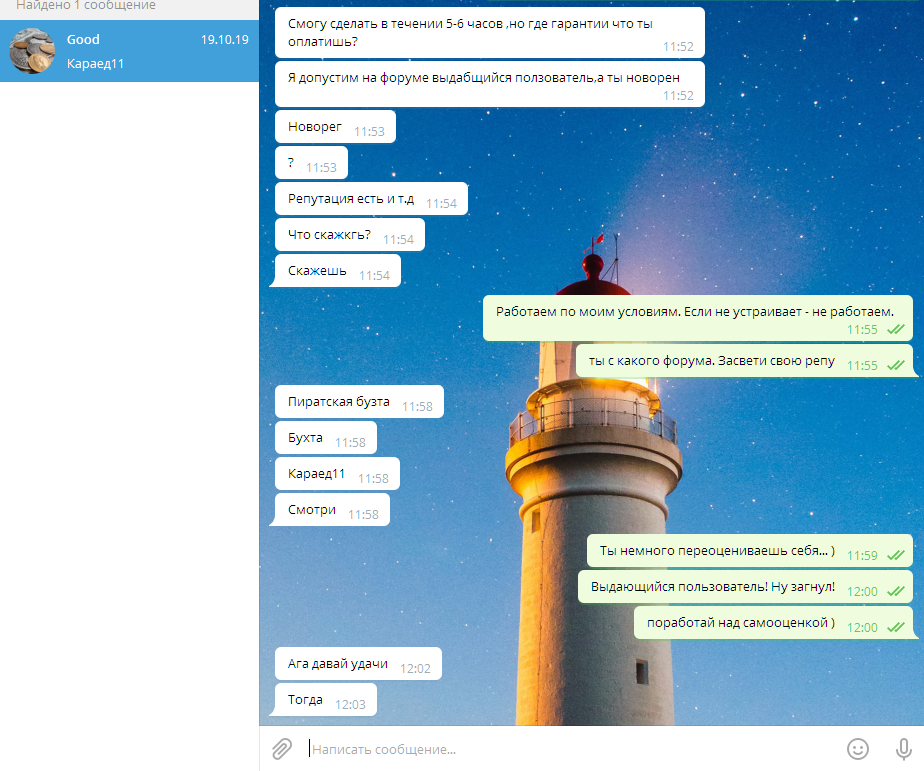
Task: Click into the Написать сообщение input field
Action: 572,749
